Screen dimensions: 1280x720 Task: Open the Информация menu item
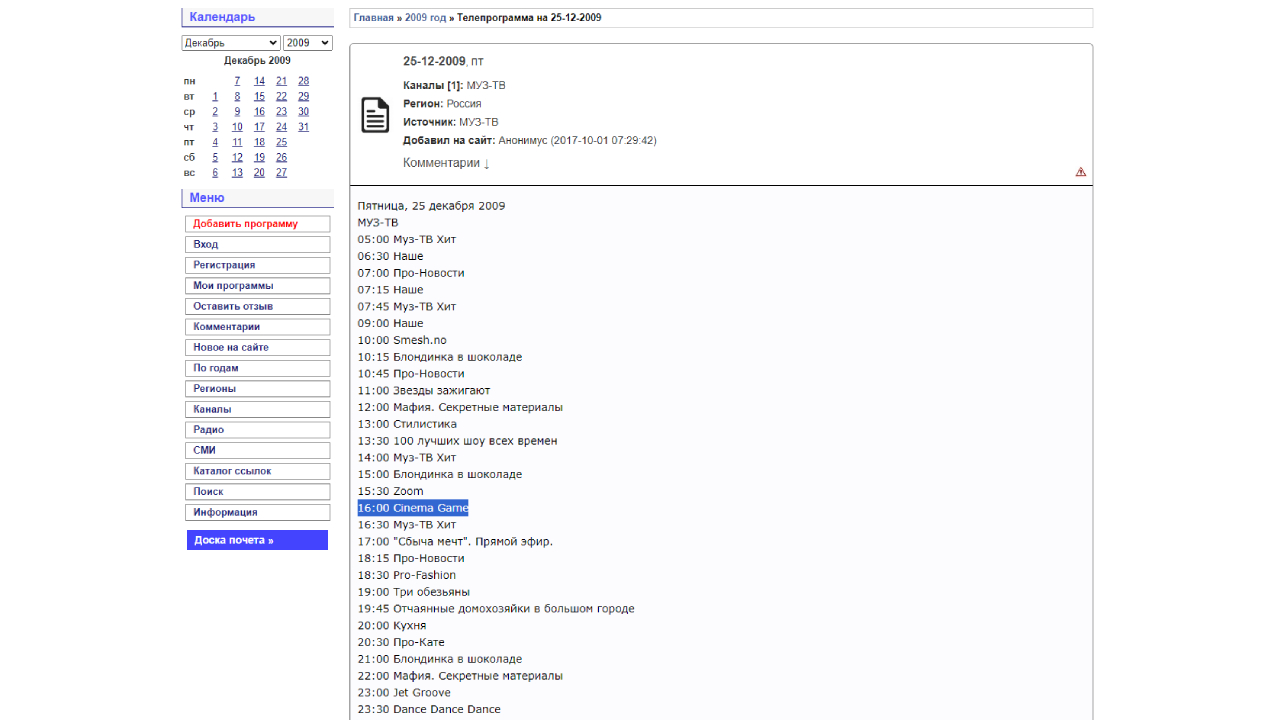(257, 512)
